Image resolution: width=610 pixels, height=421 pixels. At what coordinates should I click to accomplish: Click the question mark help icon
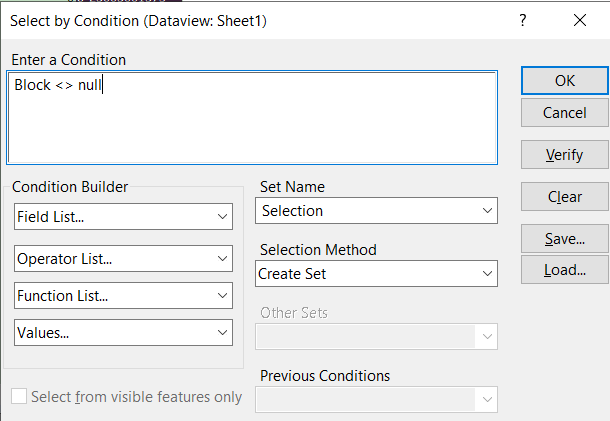point(522,20)
